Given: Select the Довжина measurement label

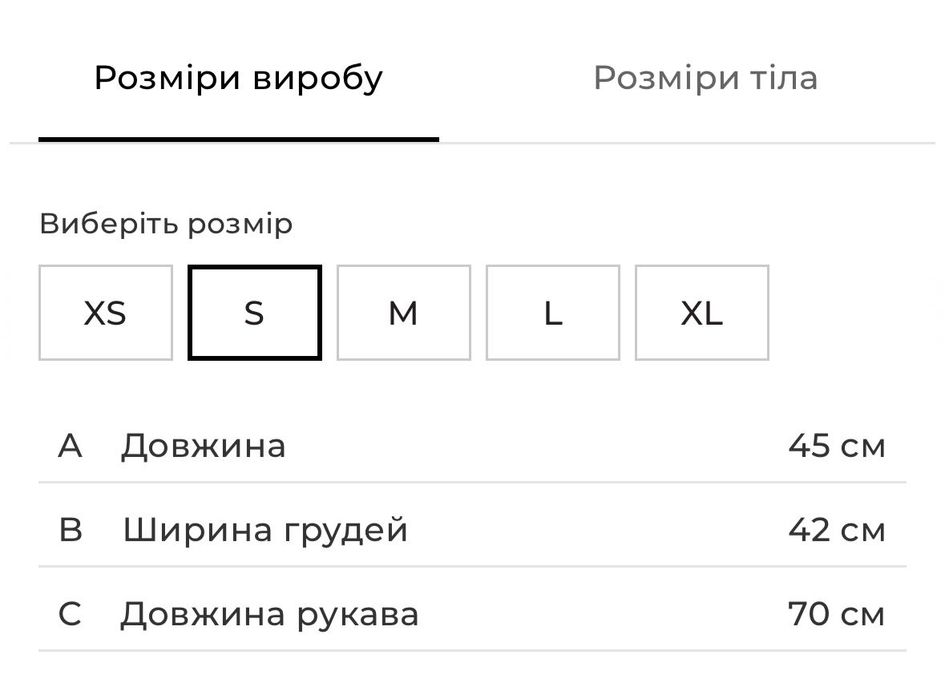Looking at the screenshot, I should (x=203, y=445).
